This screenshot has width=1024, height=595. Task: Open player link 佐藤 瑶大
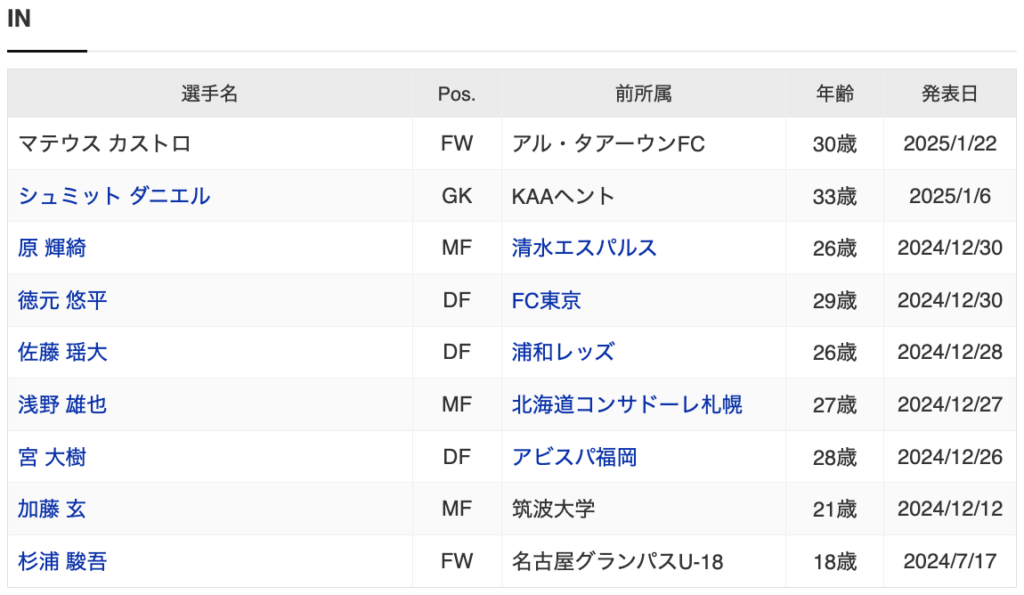click(x=62, y=353)
